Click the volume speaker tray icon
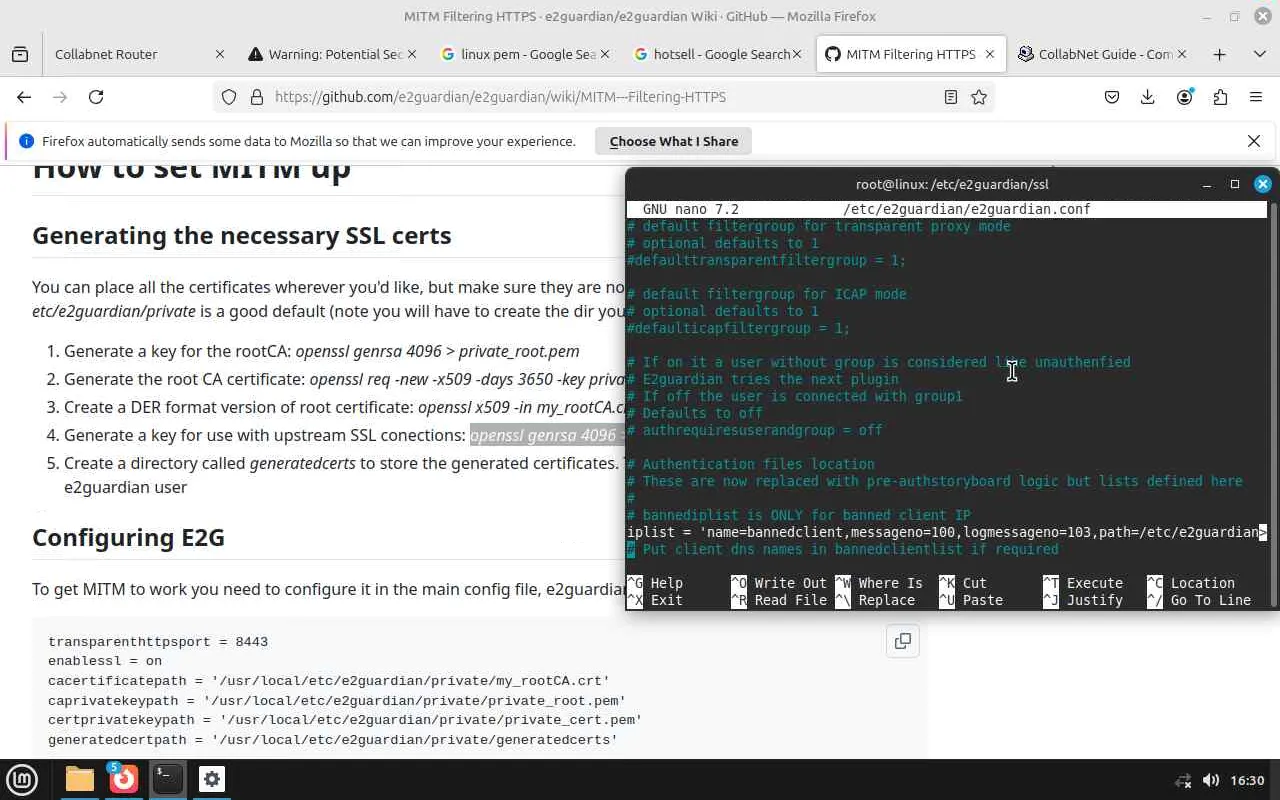The height and width of the screenshot is (800, 1280). click(1210, 780)
